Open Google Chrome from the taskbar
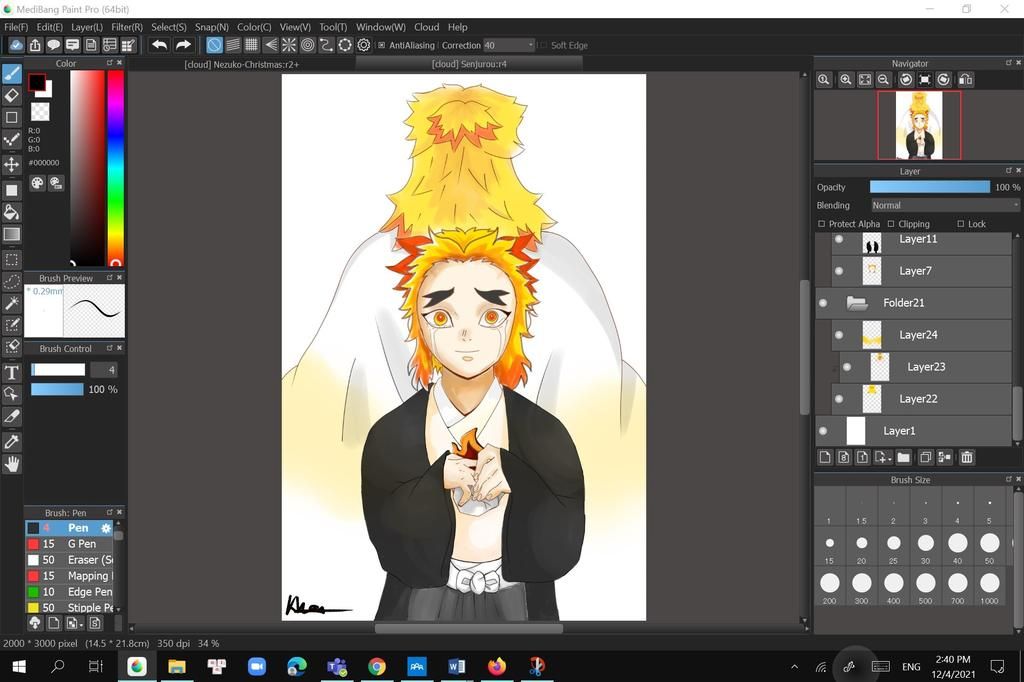This screenshot has height=682, width=1024. point(376,666)
